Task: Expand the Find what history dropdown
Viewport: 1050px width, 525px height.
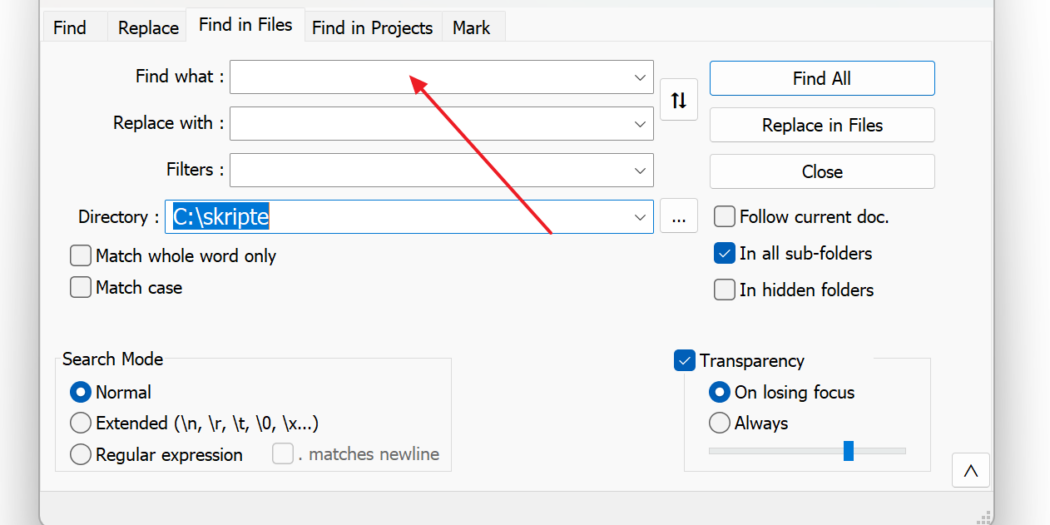Action: click(x=640, y=78)
